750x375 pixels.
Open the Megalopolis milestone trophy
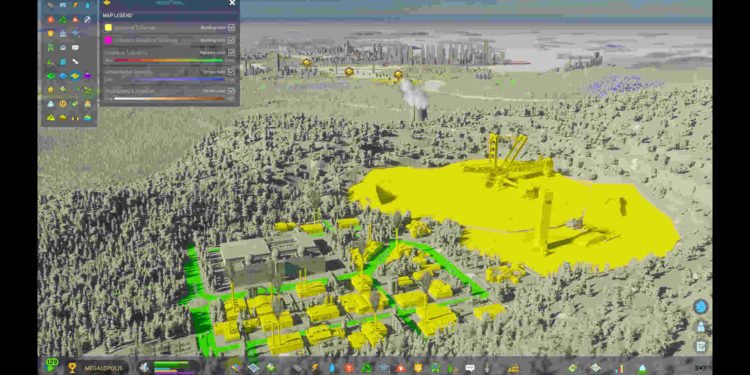[x=72, y=368]
